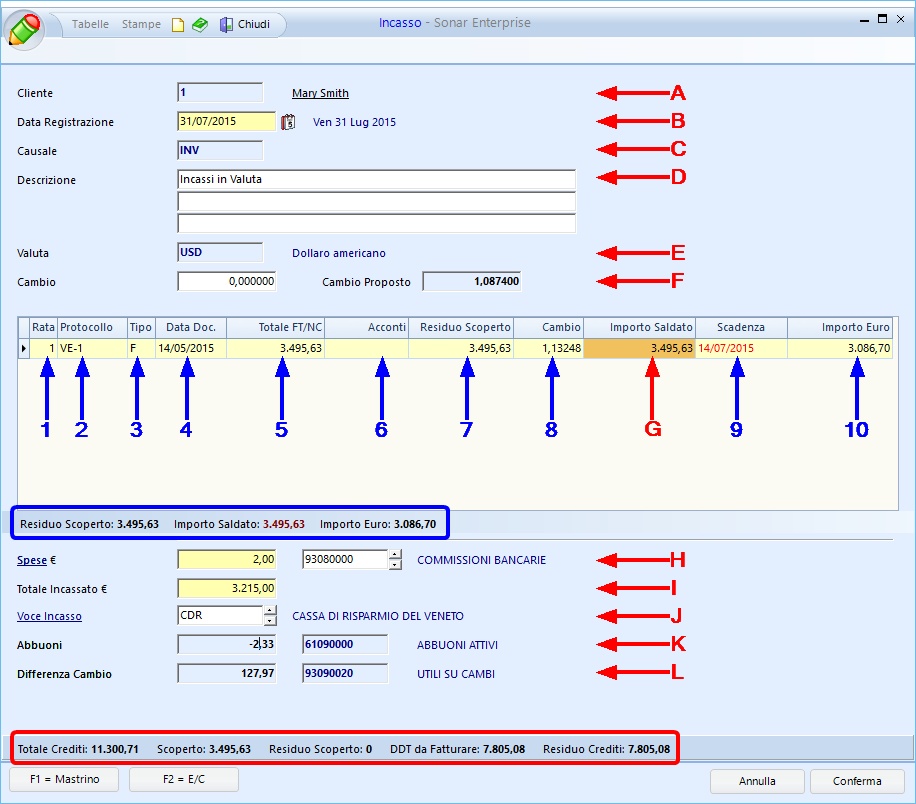Open the calendar picker beside Data Registrazione

pos(289,122)
